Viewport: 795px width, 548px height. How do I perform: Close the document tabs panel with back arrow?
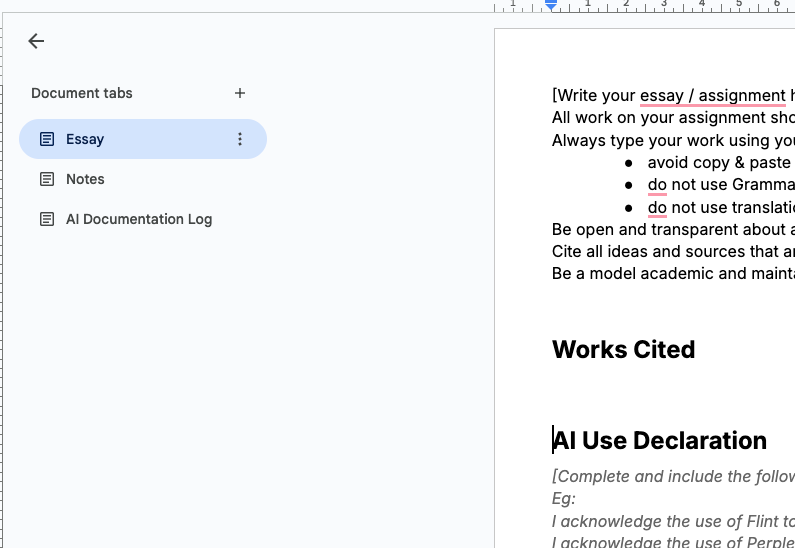(x=36, y=41)
